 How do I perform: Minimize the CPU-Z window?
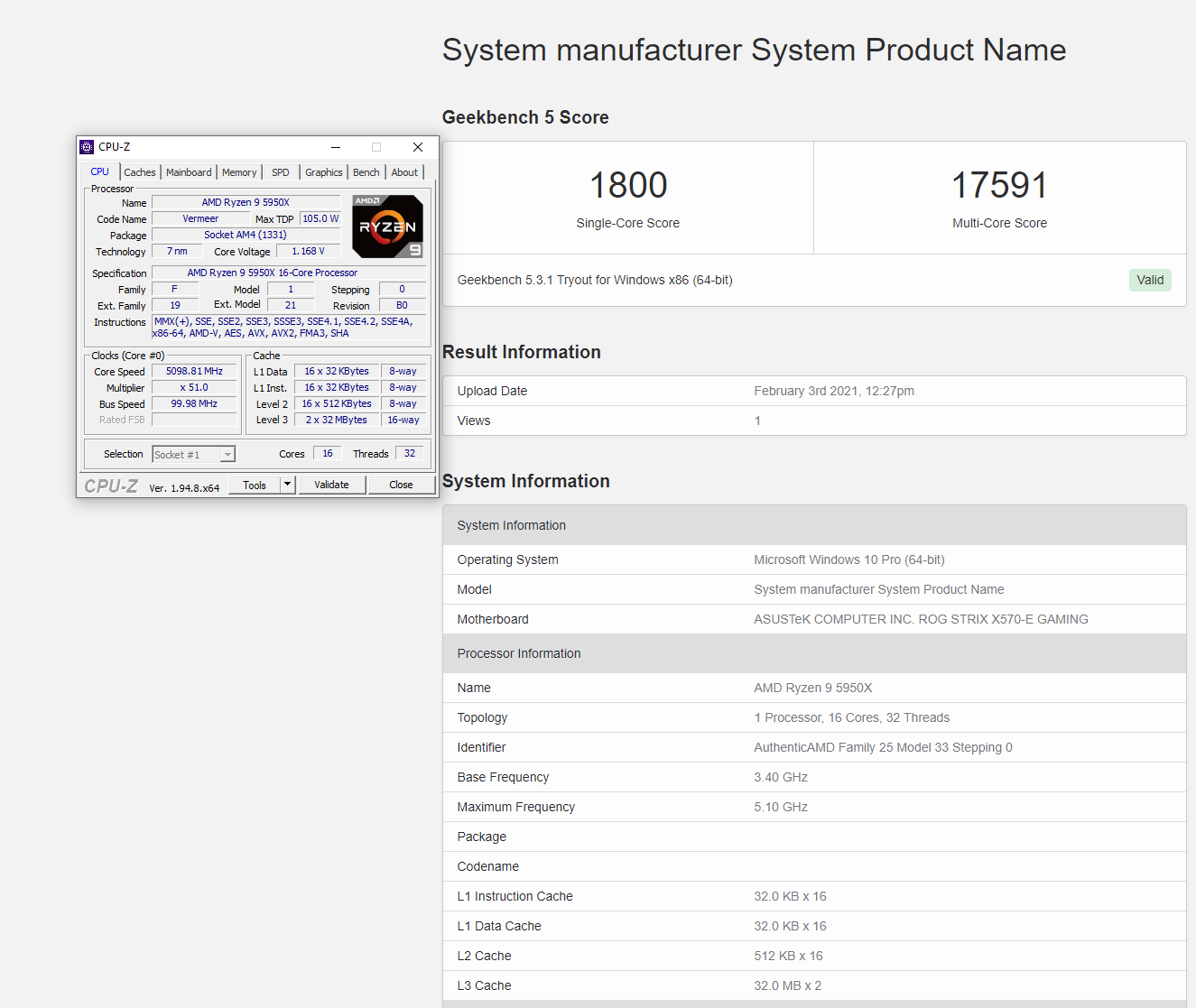click(x=336, y=147)
